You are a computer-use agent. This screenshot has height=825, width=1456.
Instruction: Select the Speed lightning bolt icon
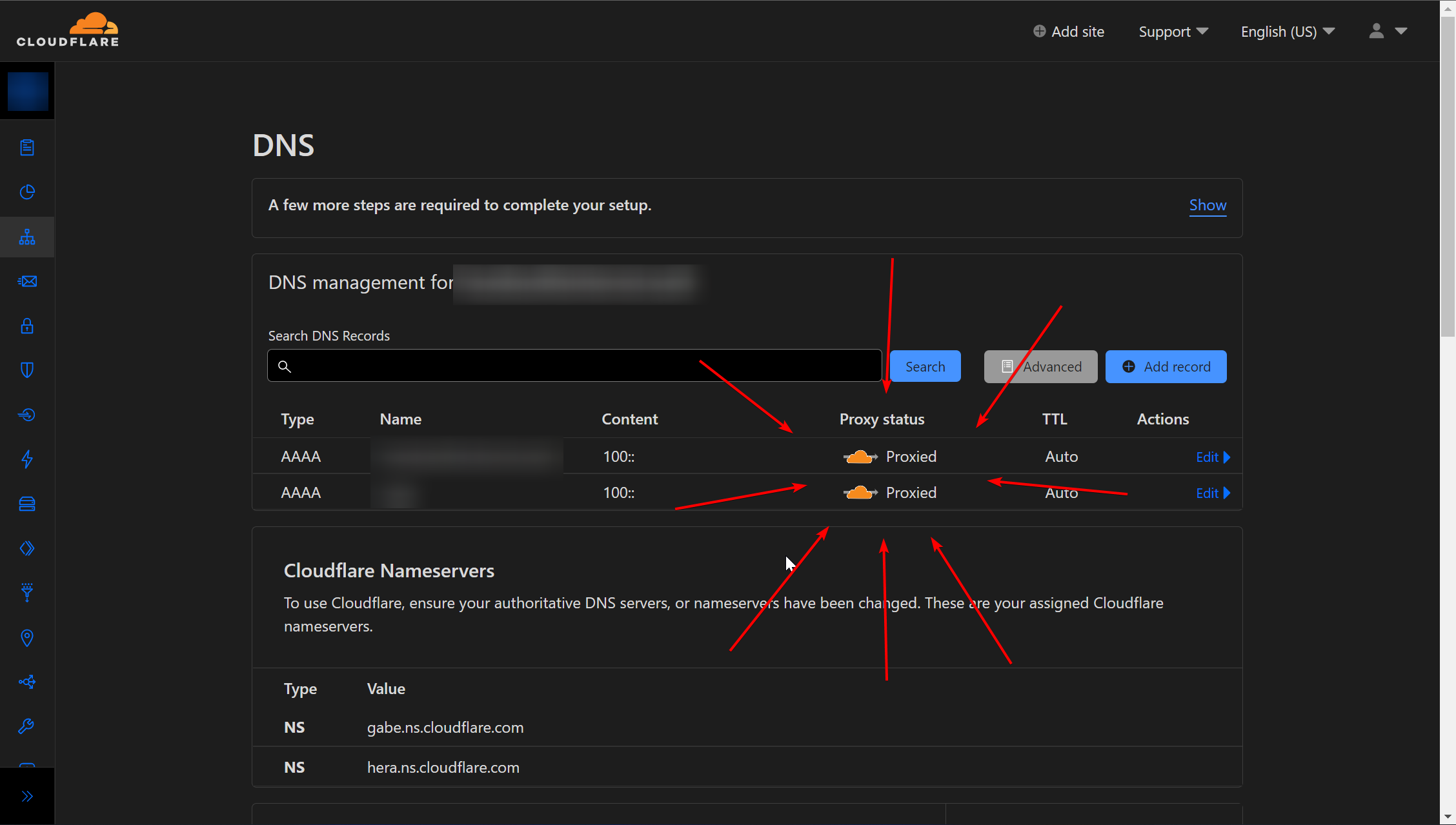pyautogui.click(x=27, y=459)
